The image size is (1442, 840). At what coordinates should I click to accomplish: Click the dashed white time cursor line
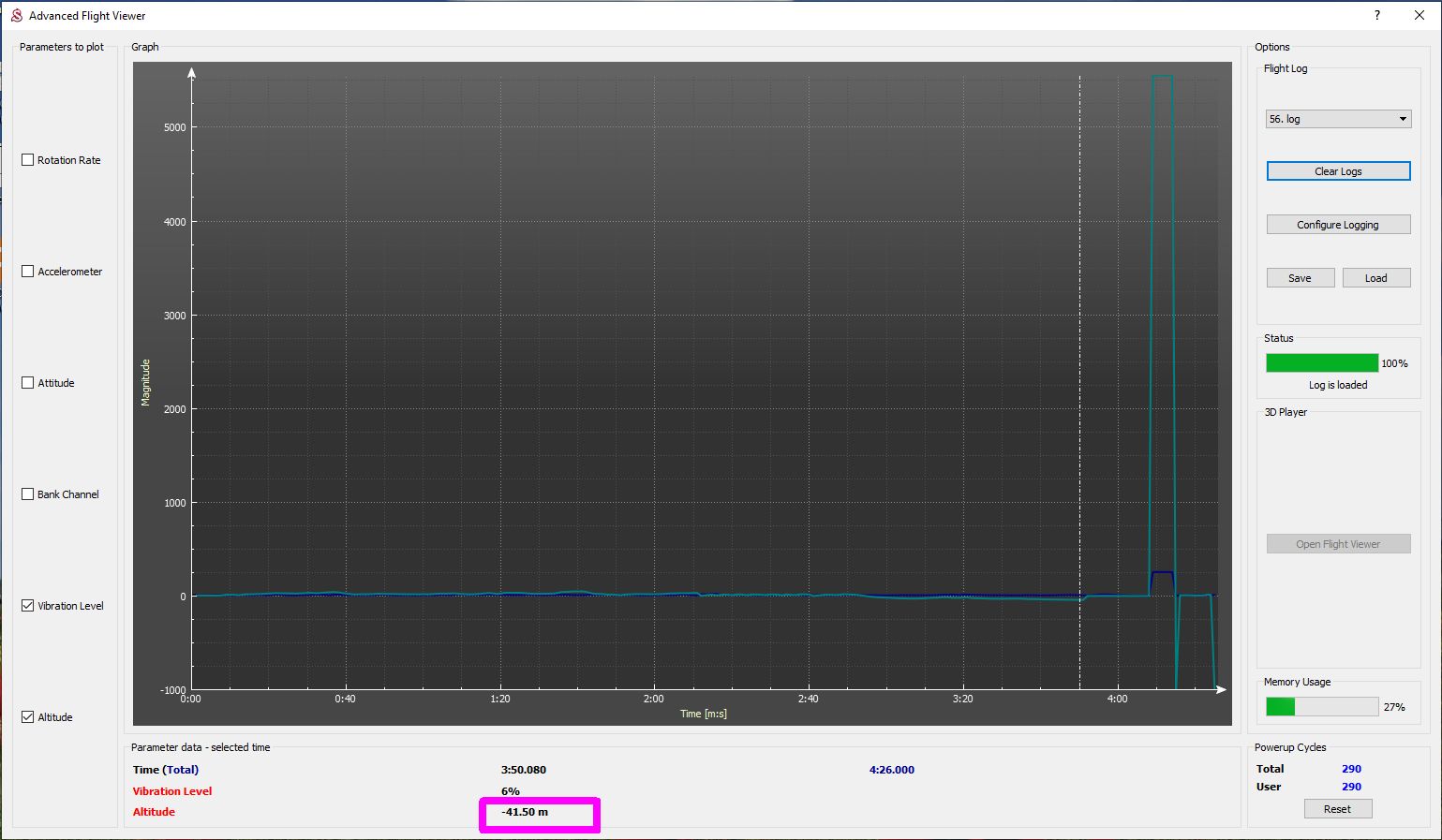(1079, 375)
